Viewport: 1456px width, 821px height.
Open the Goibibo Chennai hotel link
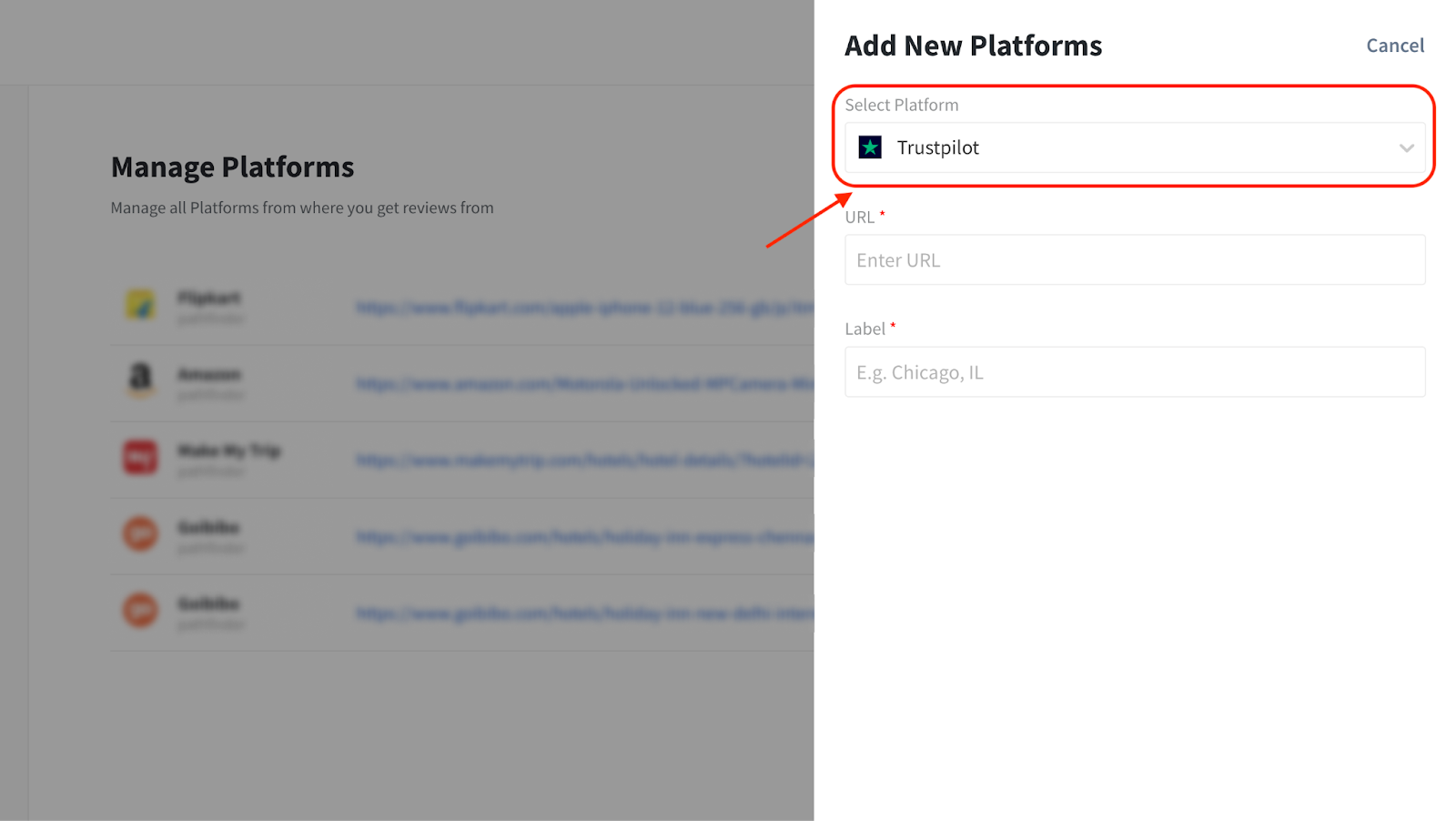coord(583,538)
